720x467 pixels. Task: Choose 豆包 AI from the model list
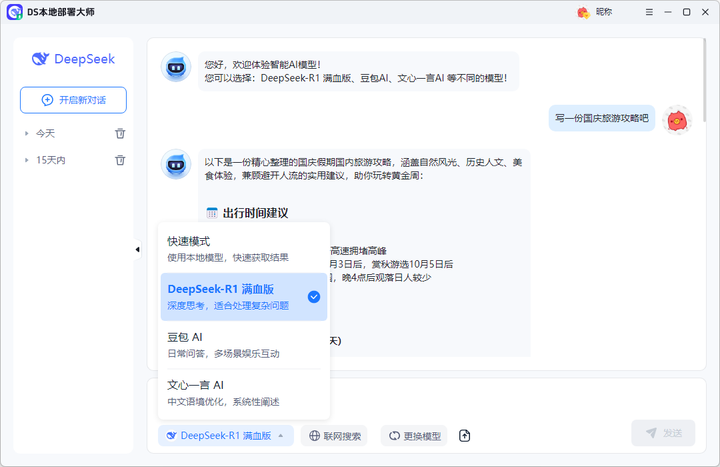click(244, 345)
